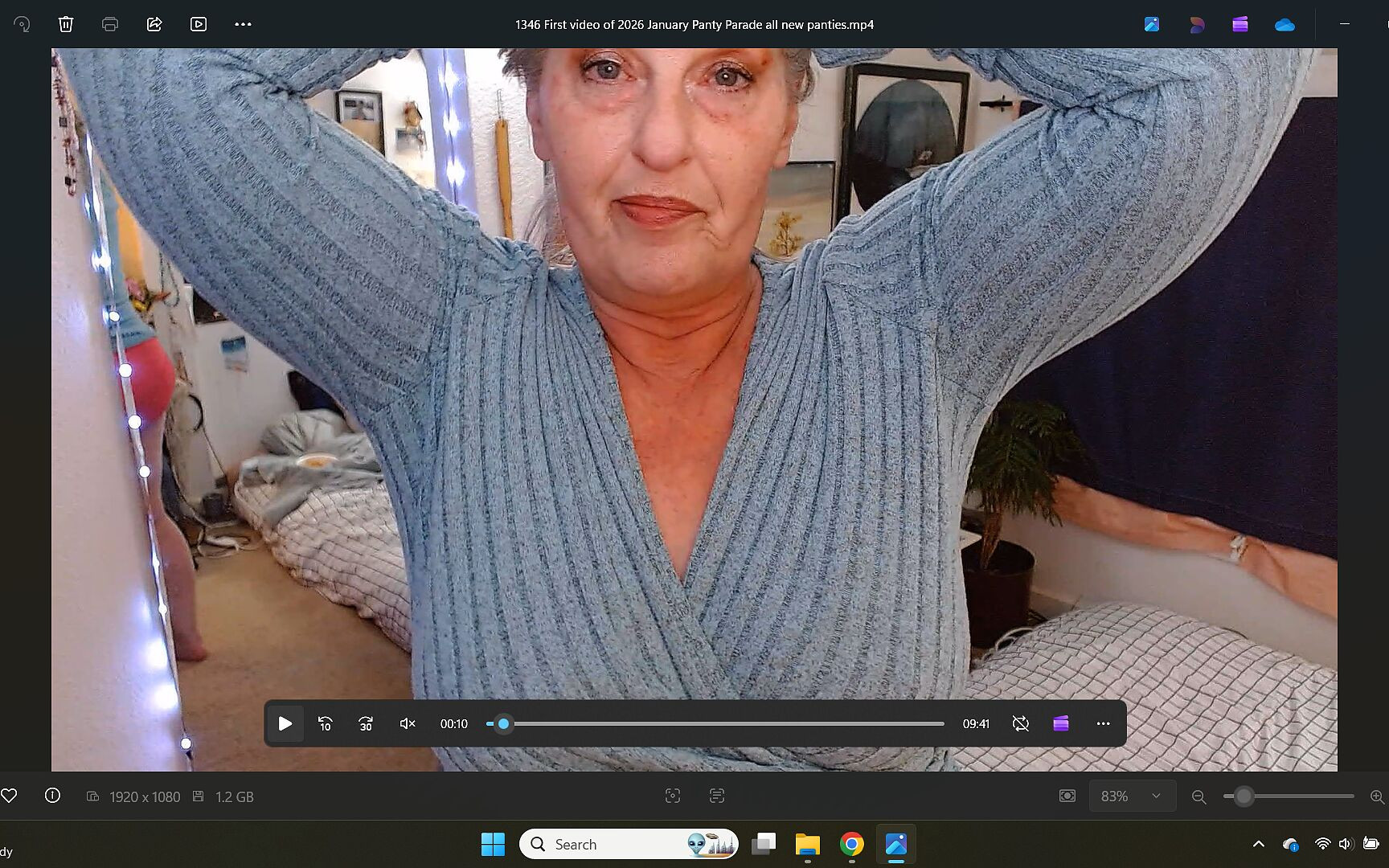Click the zoom out magnifier icon
This screenshot has height=868, width=1389.
click(1198, 796)
